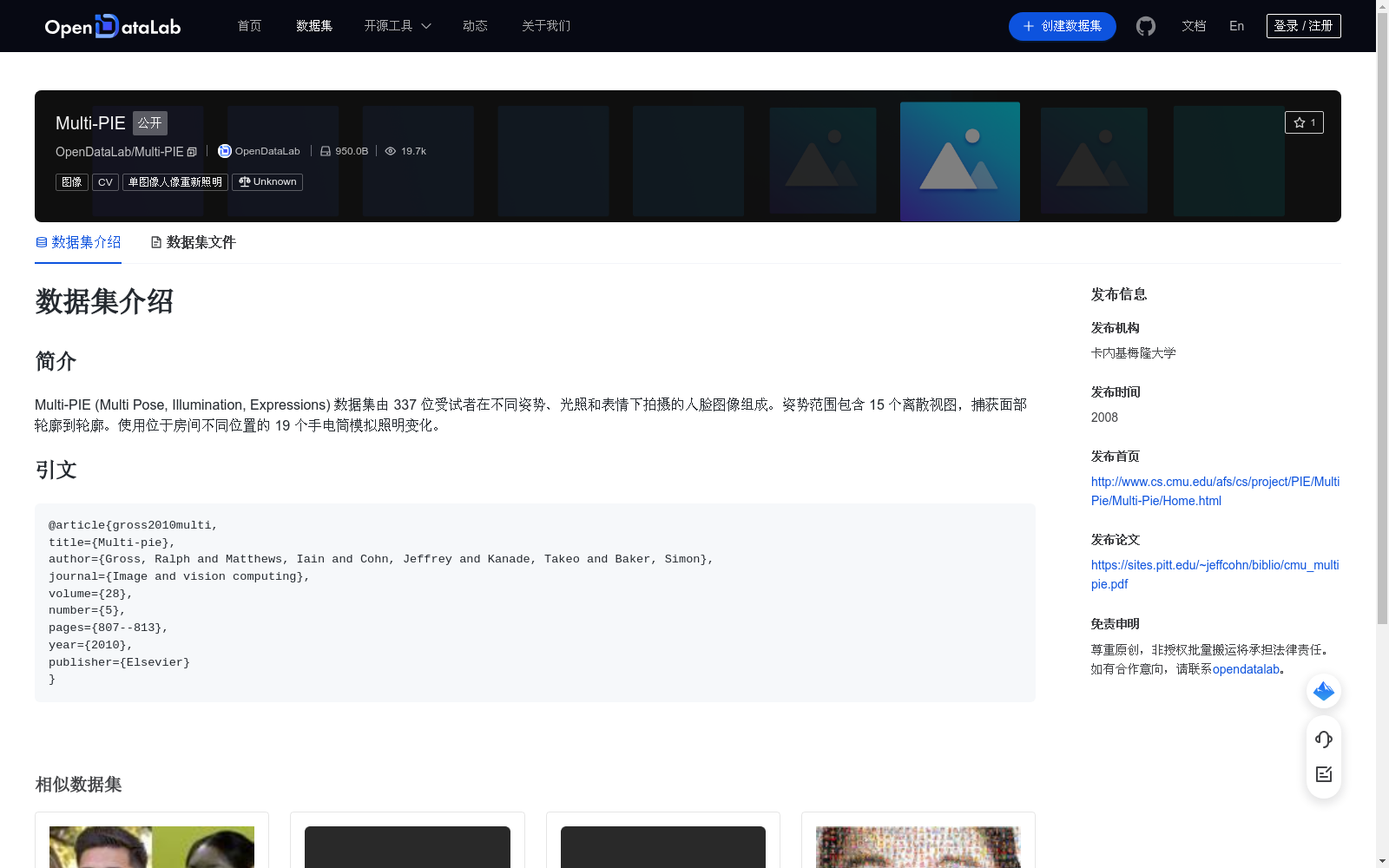Open the feedback edit icon
Image resolution: width=1389 pixels, height=868 pixels.
click(1324, 774)
